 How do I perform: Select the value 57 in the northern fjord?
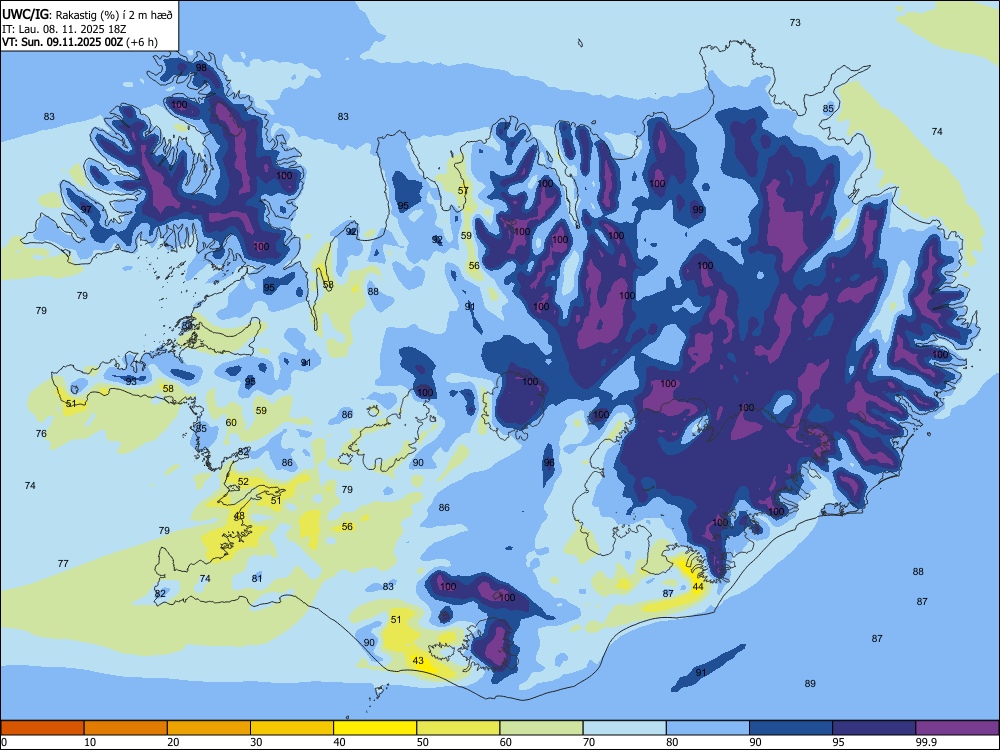(x=463, y=190)
